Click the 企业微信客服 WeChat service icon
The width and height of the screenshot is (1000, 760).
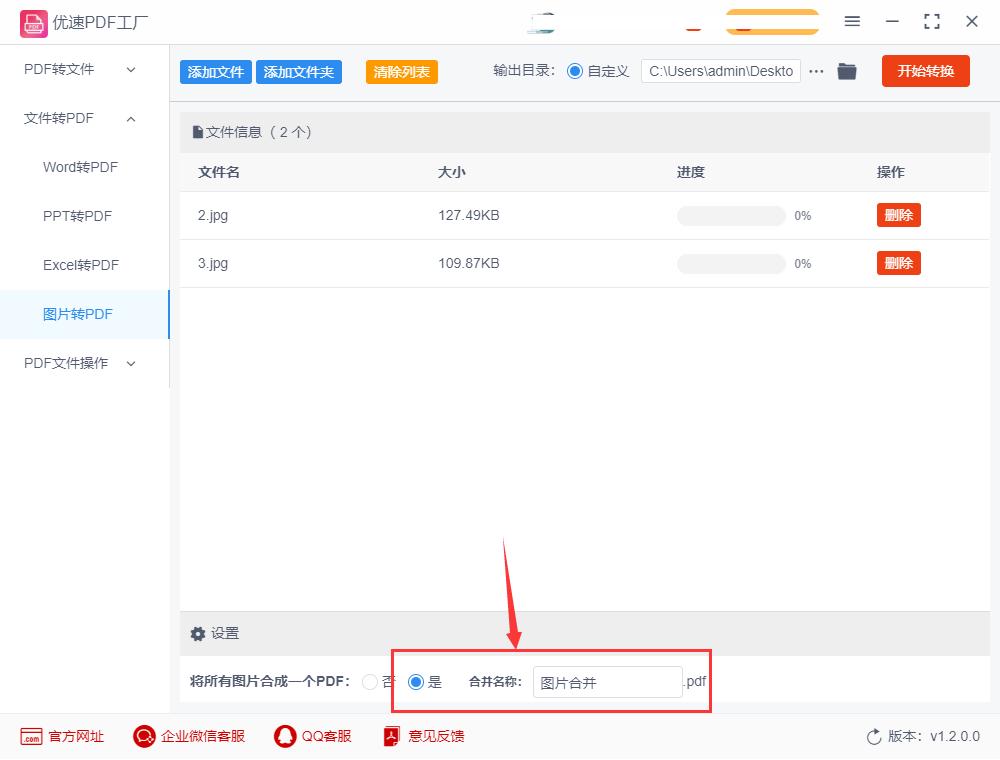pyautogui.click(x=143, y=735)
